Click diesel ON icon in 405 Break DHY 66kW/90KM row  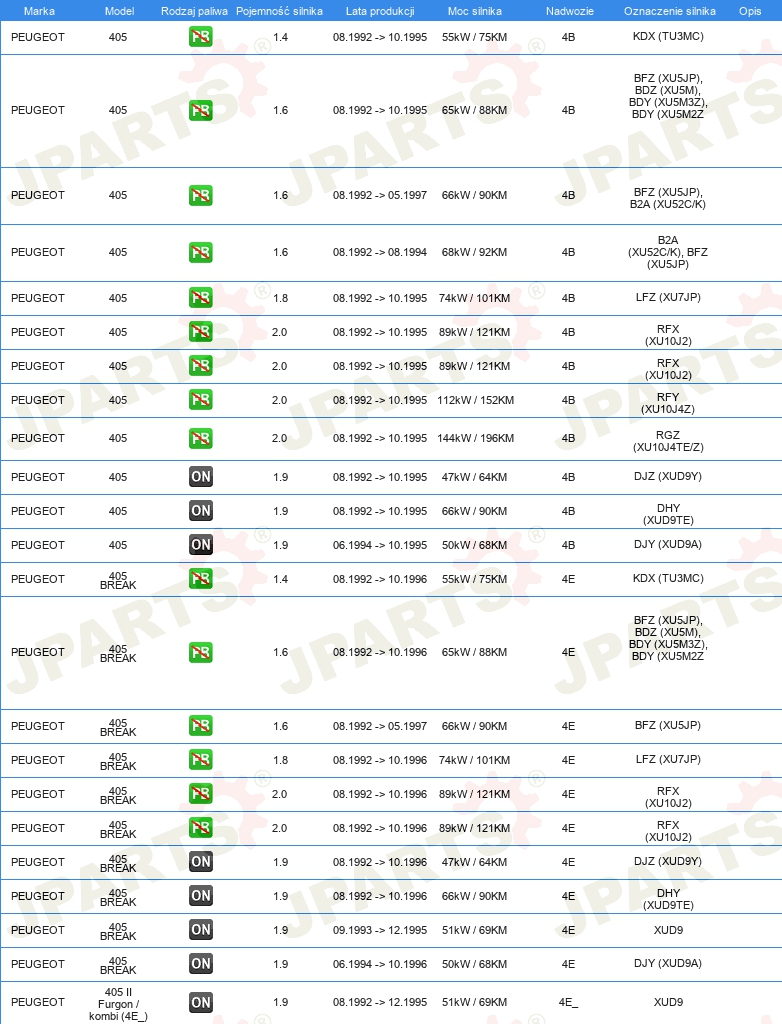coord(201,895)
